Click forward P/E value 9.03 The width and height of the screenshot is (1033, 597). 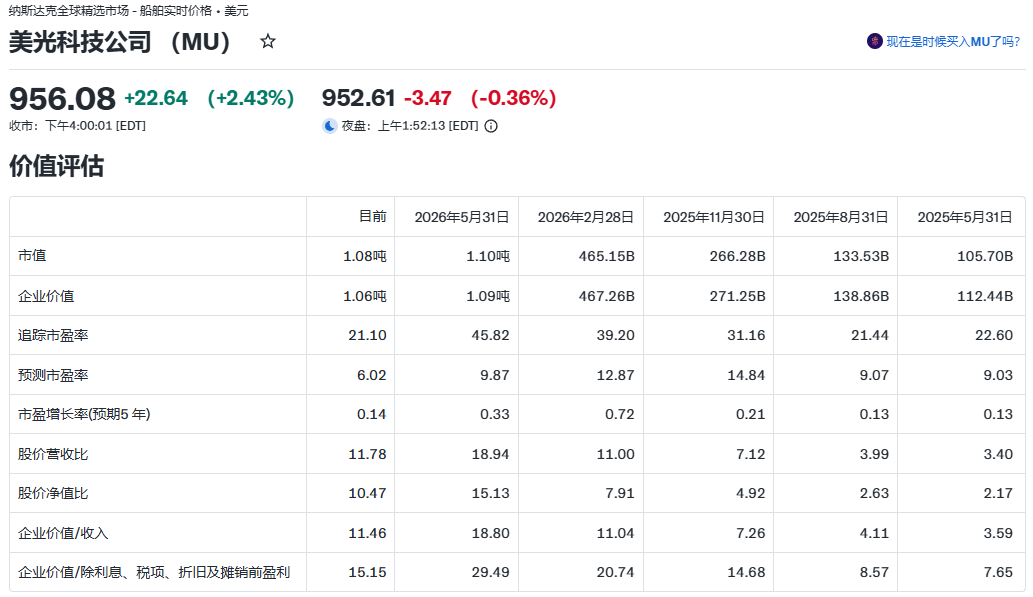[x=998, y=375]
